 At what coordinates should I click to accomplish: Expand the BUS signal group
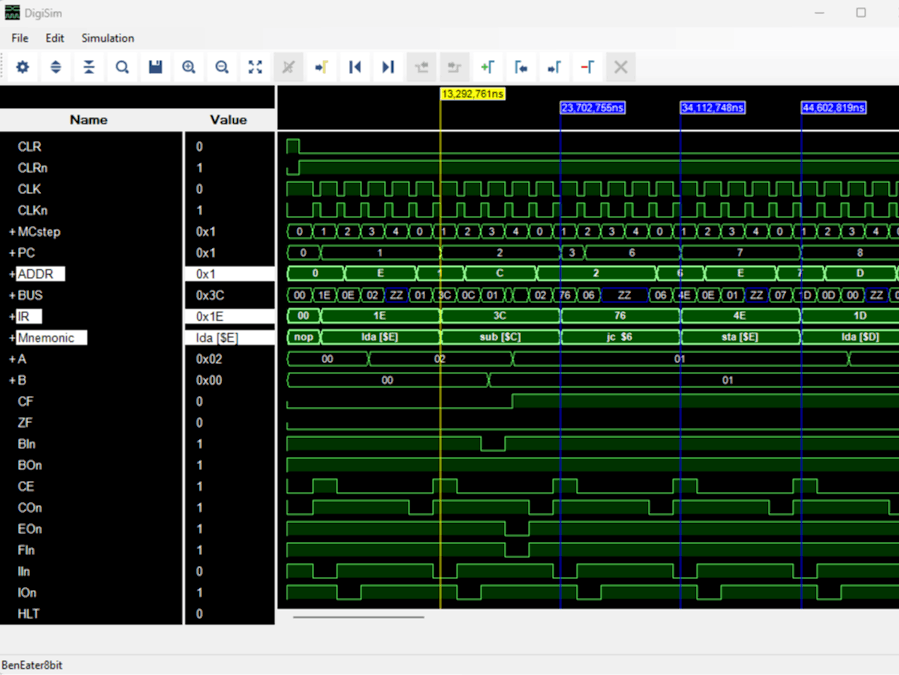coord(12,295)
